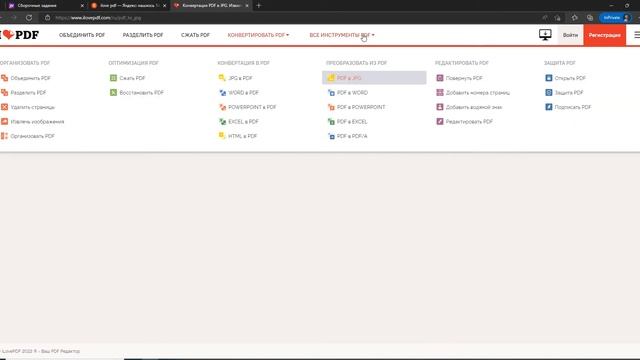Click the Разделить PDF icon in menu
The width and height of the screenshot is (640, 360).
click(4, 93)
